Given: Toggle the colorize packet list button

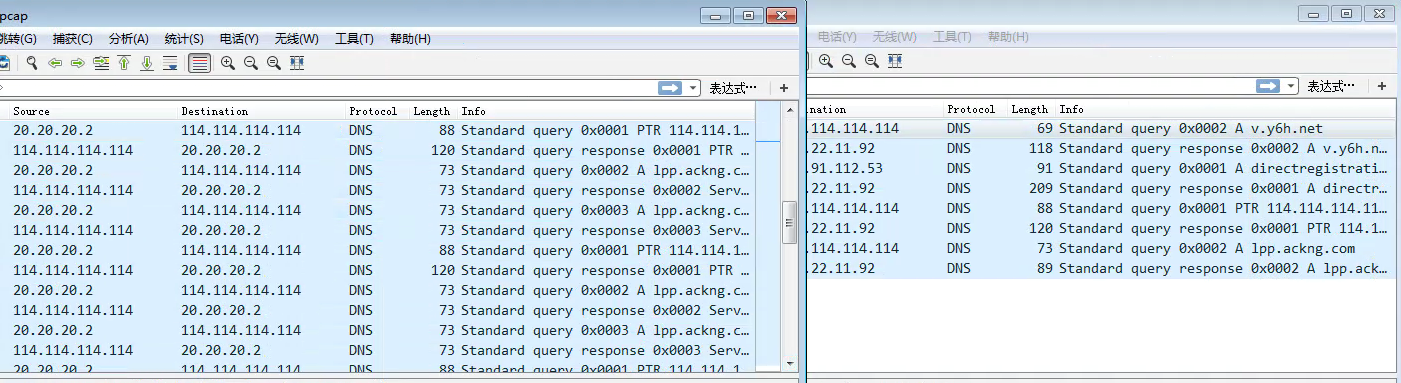Looking at the screenshot, I should [x=199, y=63].
